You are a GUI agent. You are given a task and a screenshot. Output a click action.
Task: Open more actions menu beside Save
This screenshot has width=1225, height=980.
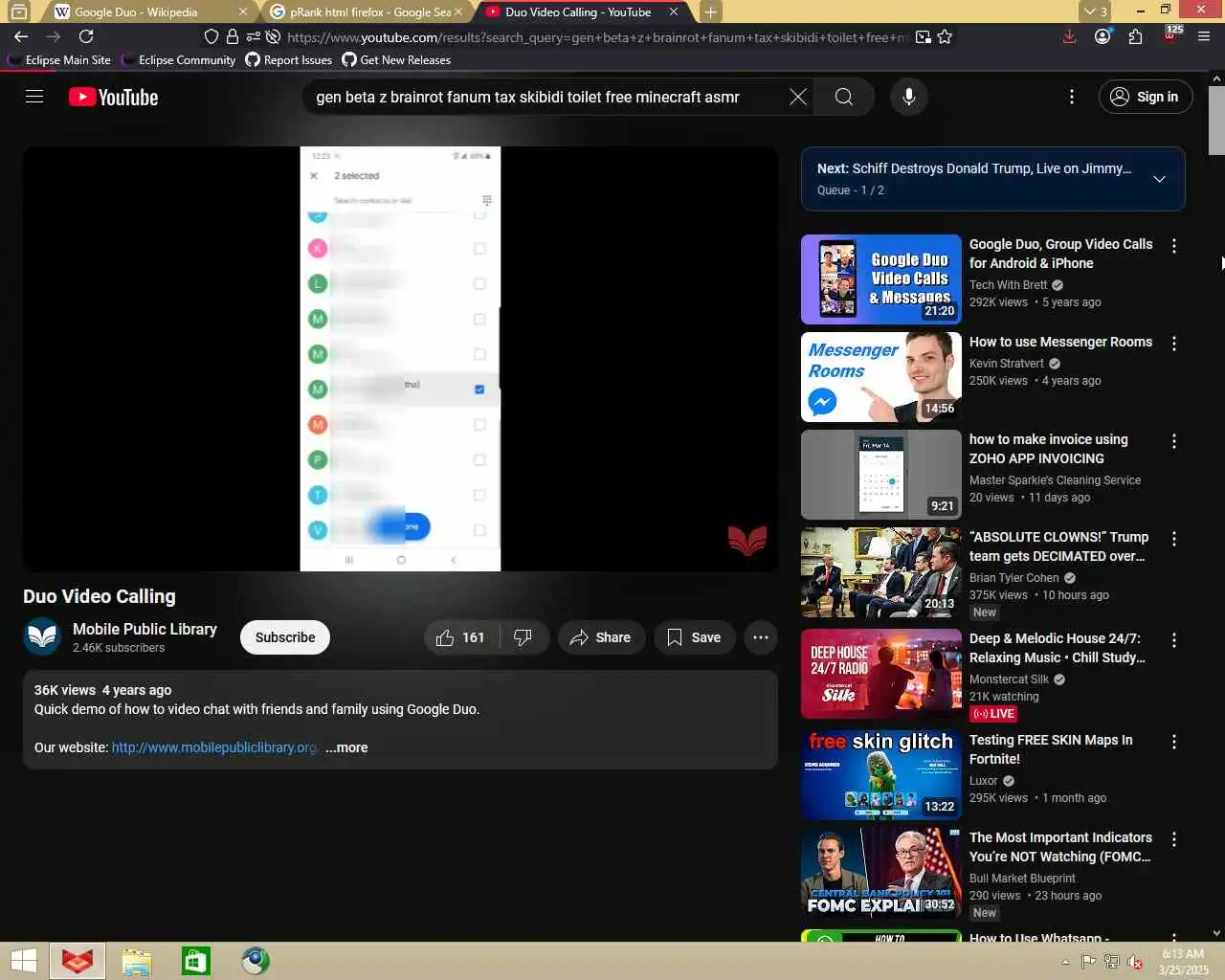(761, 637)
